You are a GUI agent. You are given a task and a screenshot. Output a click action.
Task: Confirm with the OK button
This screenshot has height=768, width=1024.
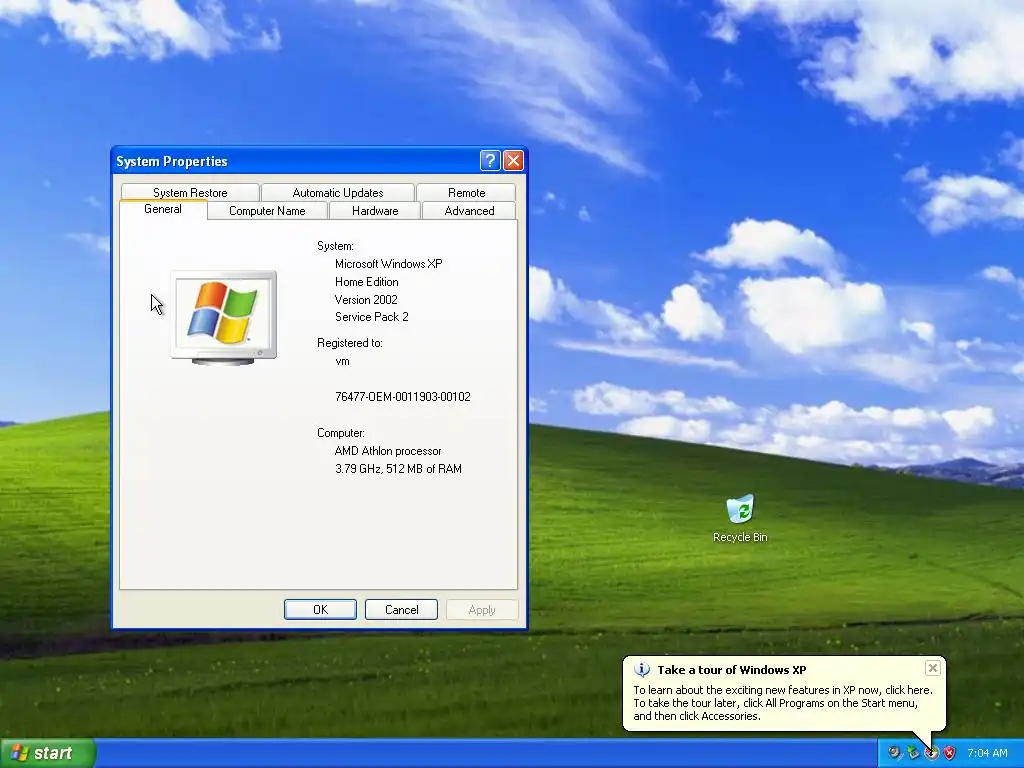pyautogui.click(x=320, y=609)
